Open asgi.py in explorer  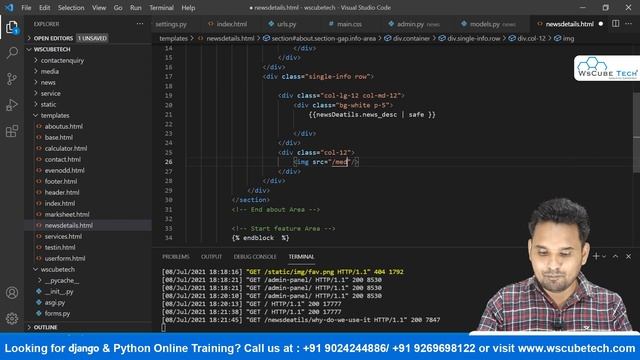coord(88,302)
